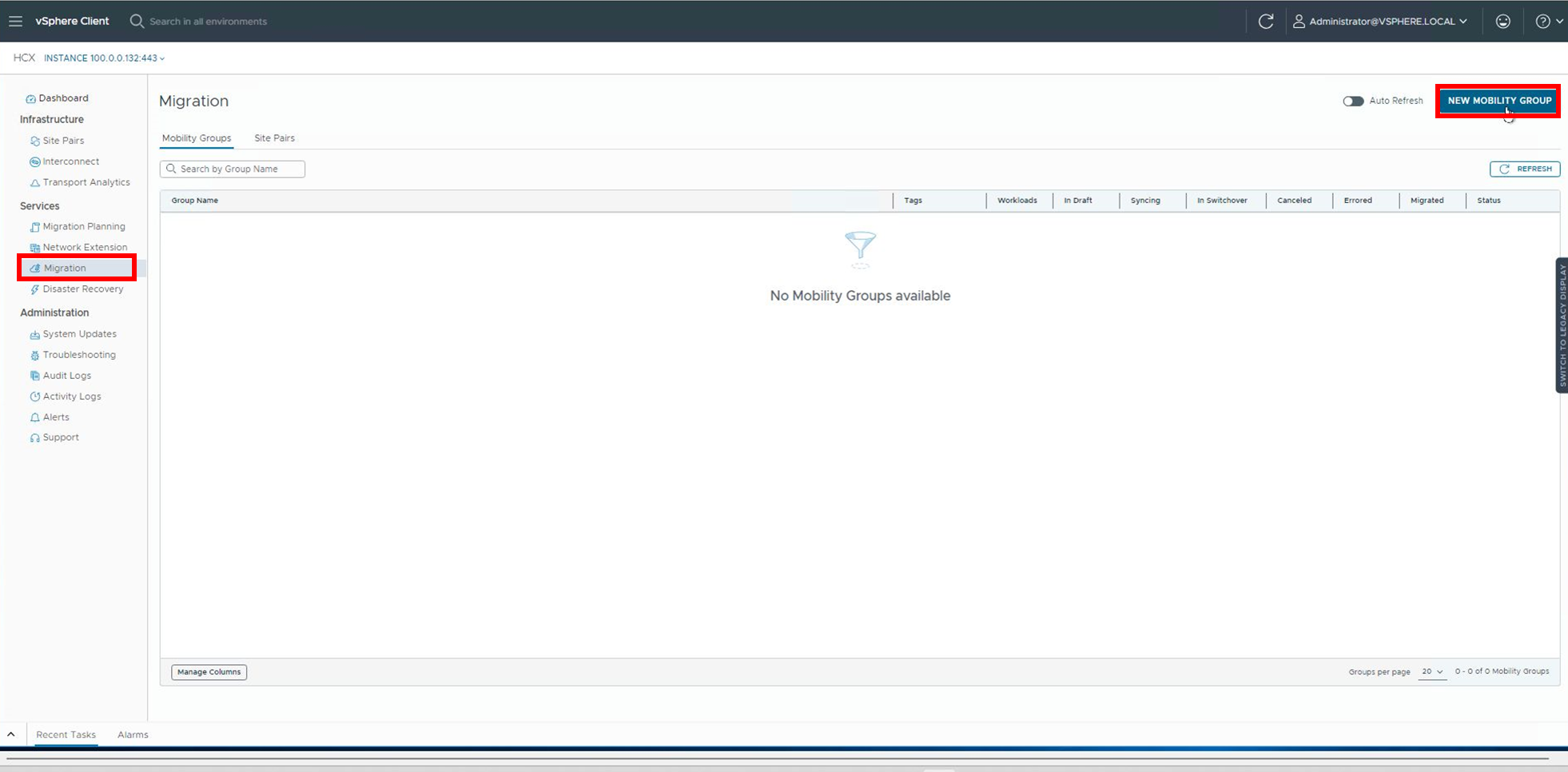Click the global refresh icon in header
Viewport: 1568px width, 772px height.
(1266, 22)
